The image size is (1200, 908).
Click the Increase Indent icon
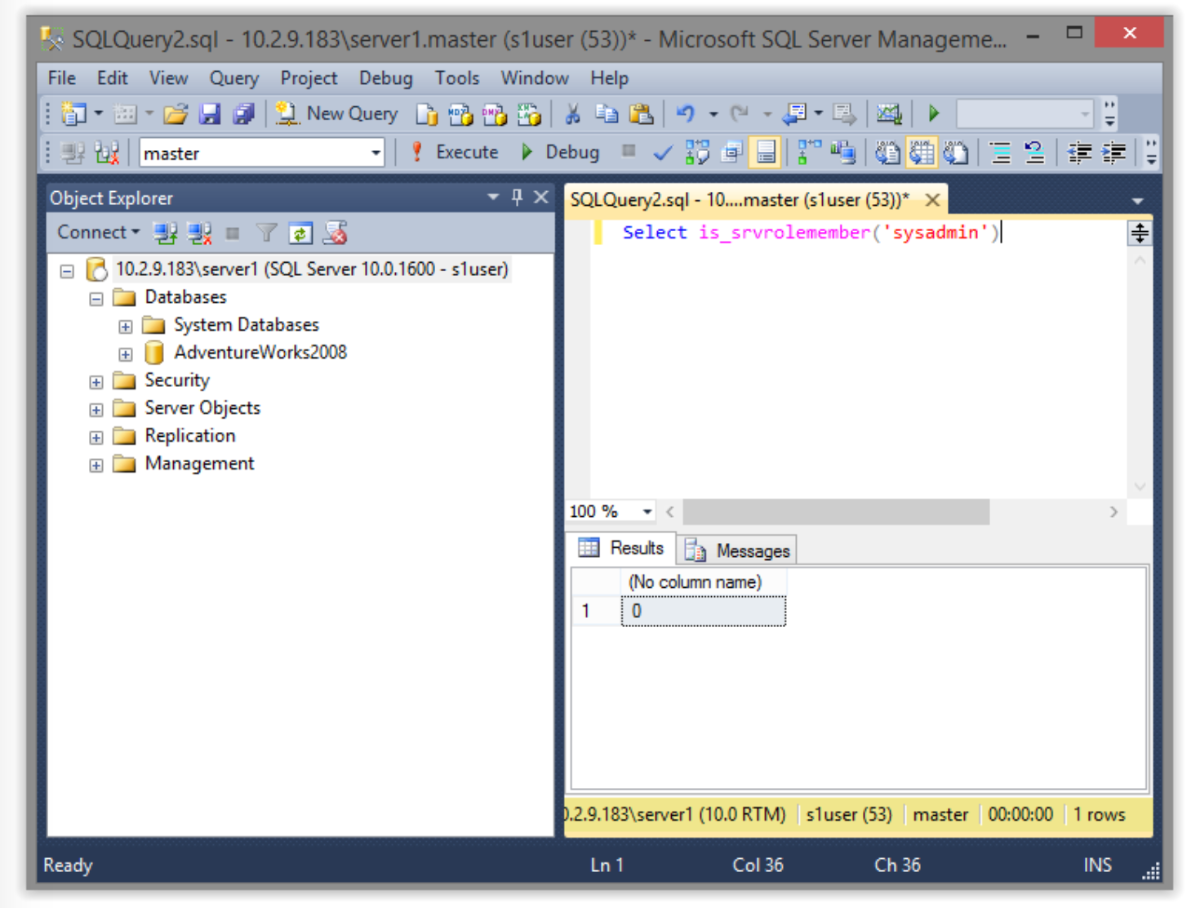pyautogui.click(x=1113, y=152)
